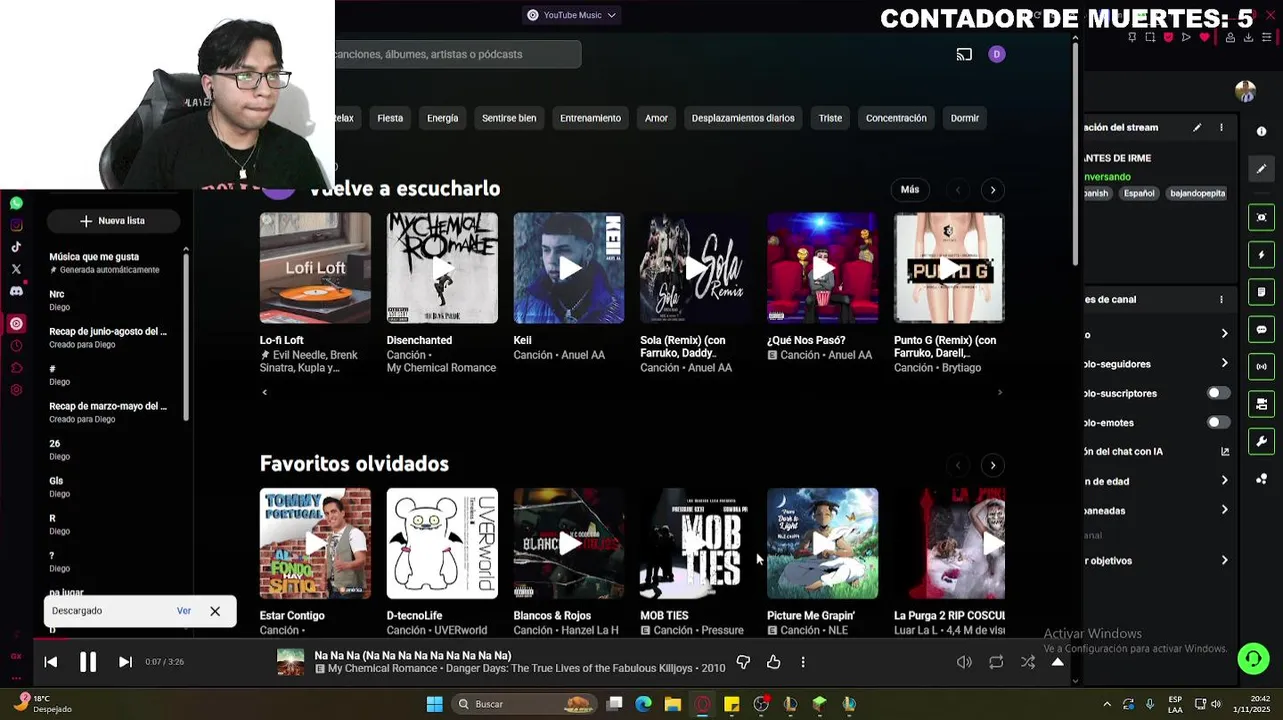Screen dimensions: 1283x720
Task: Play the Disenchanted song card
Action: [x=442, y=268]
